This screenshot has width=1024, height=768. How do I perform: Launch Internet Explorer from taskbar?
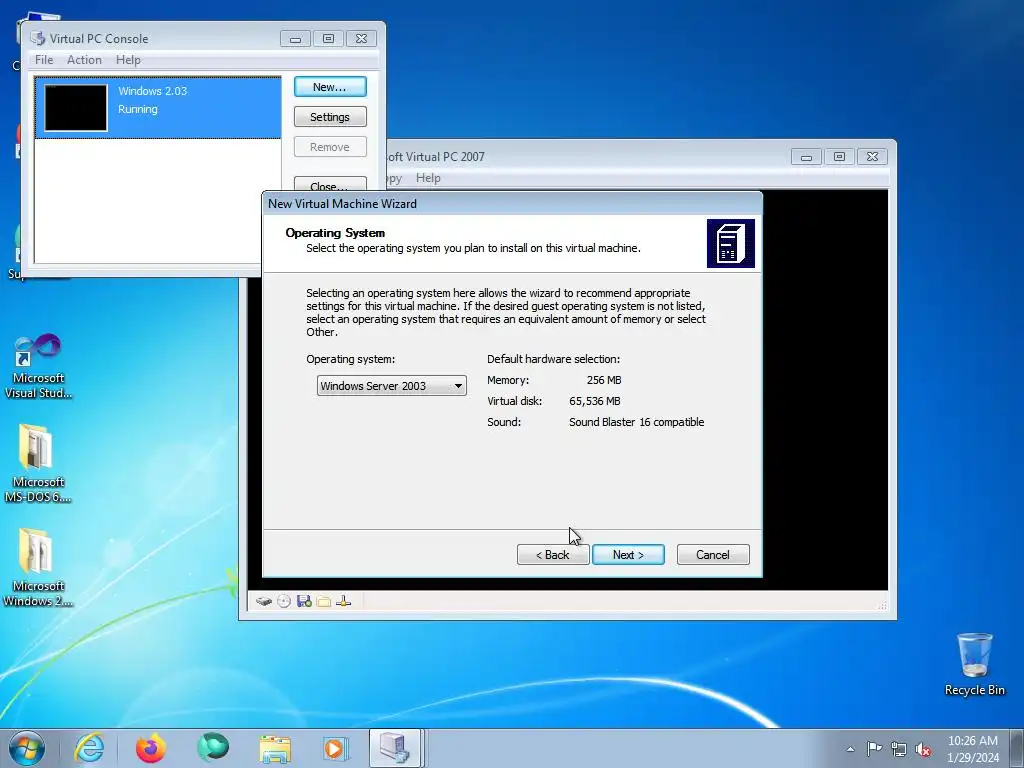89,748
